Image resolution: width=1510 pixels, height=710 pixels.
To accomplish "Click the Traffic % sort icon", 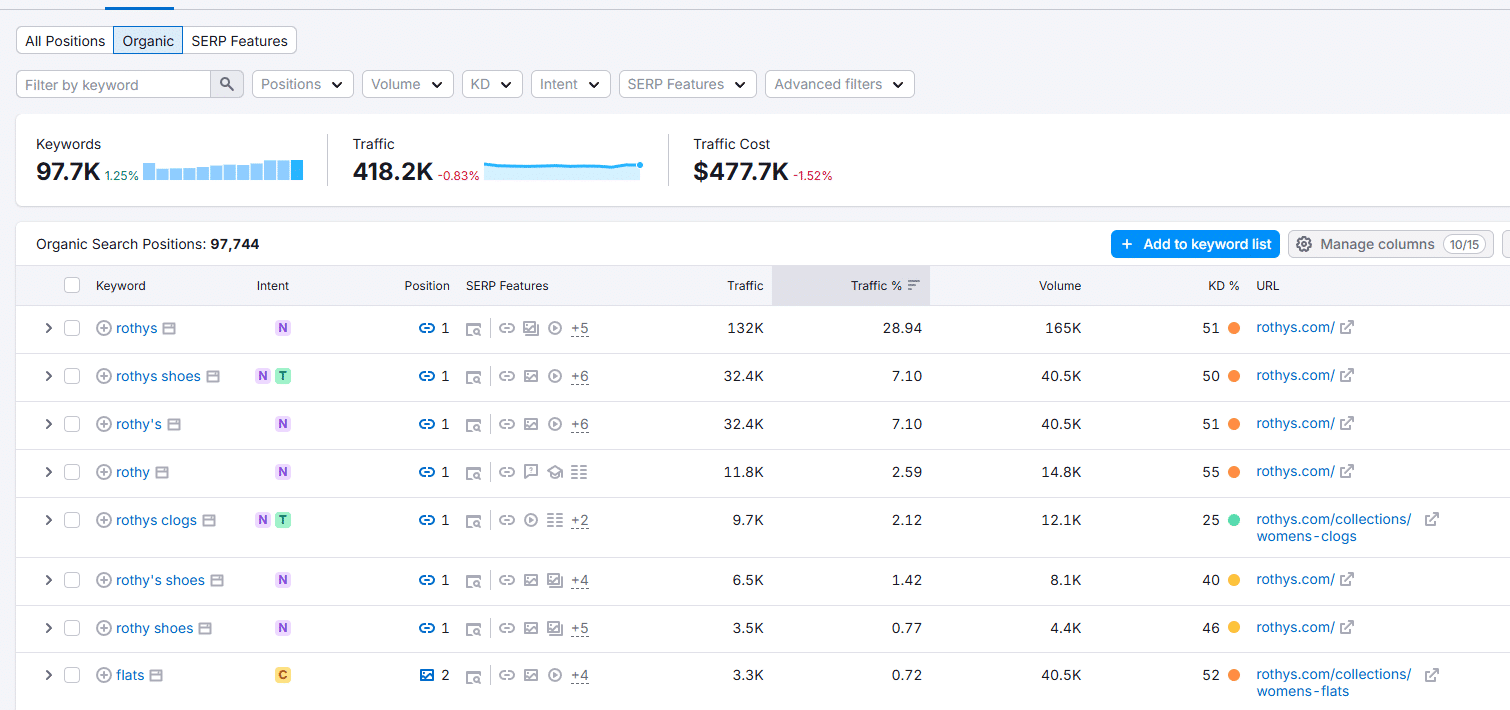I will 914,285.
